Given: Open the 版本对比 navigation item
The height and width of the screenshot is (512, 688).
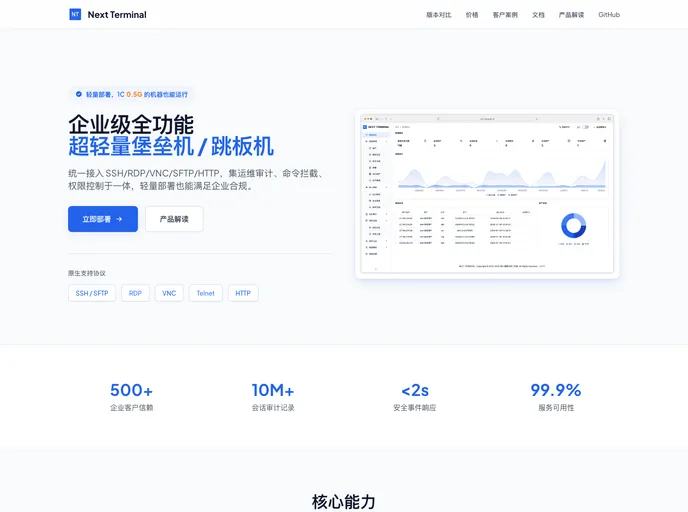Looking at the screenshot, I should (438, 15).
